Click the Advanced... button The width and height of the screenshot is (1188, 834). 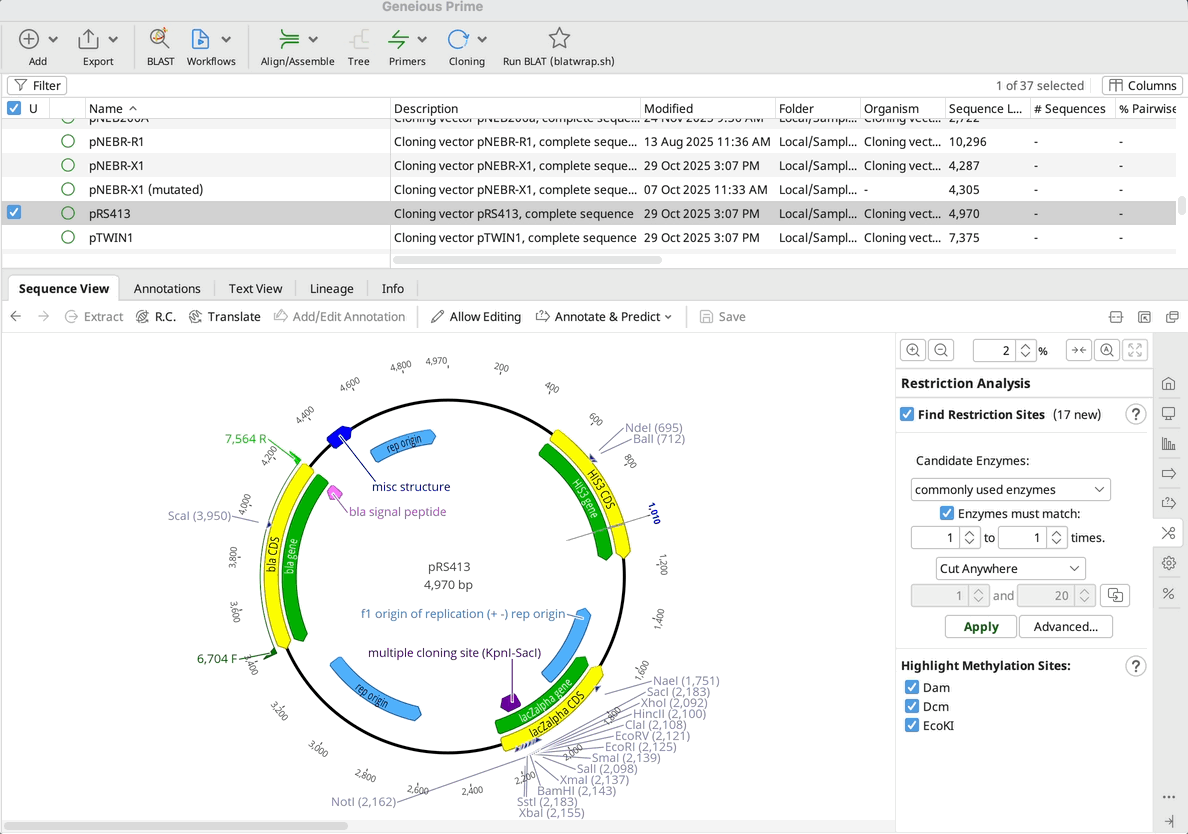[x=1065, y=627]
